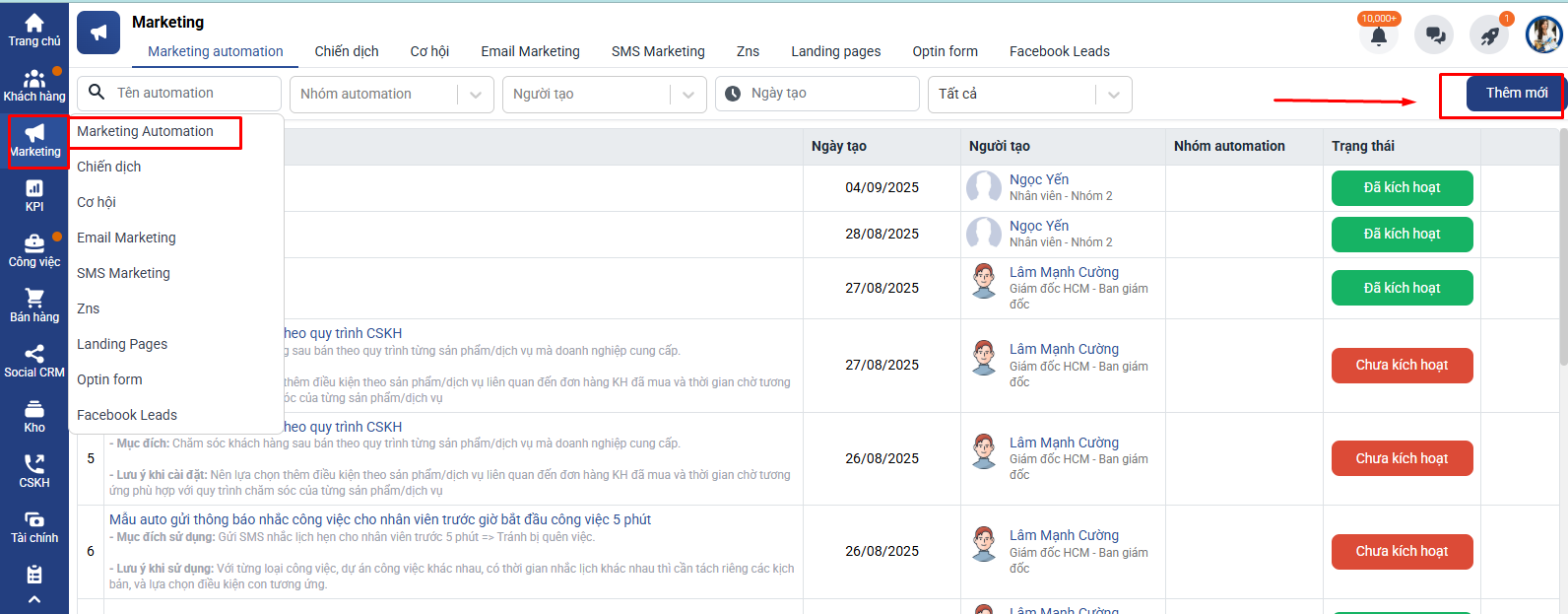Screen dimensions: 1568x614
Task: Open Khách hàng customers icon
Action: point(34,80)
